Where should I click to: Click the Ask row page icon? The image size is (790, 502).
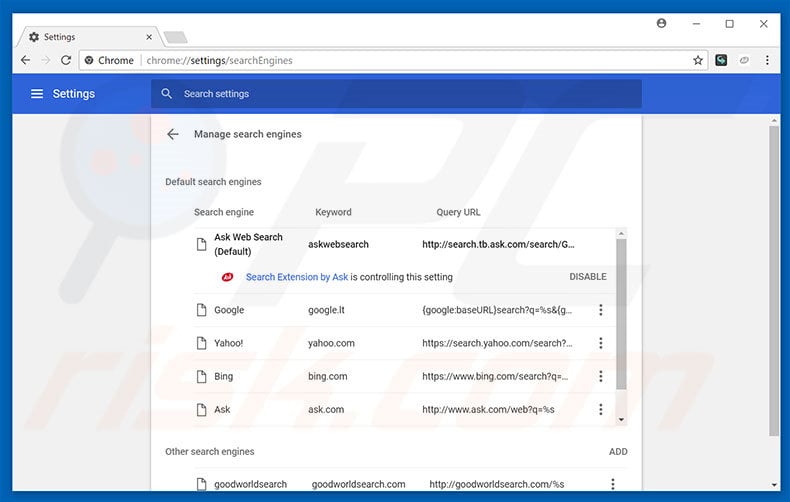[x=202, y=410]
